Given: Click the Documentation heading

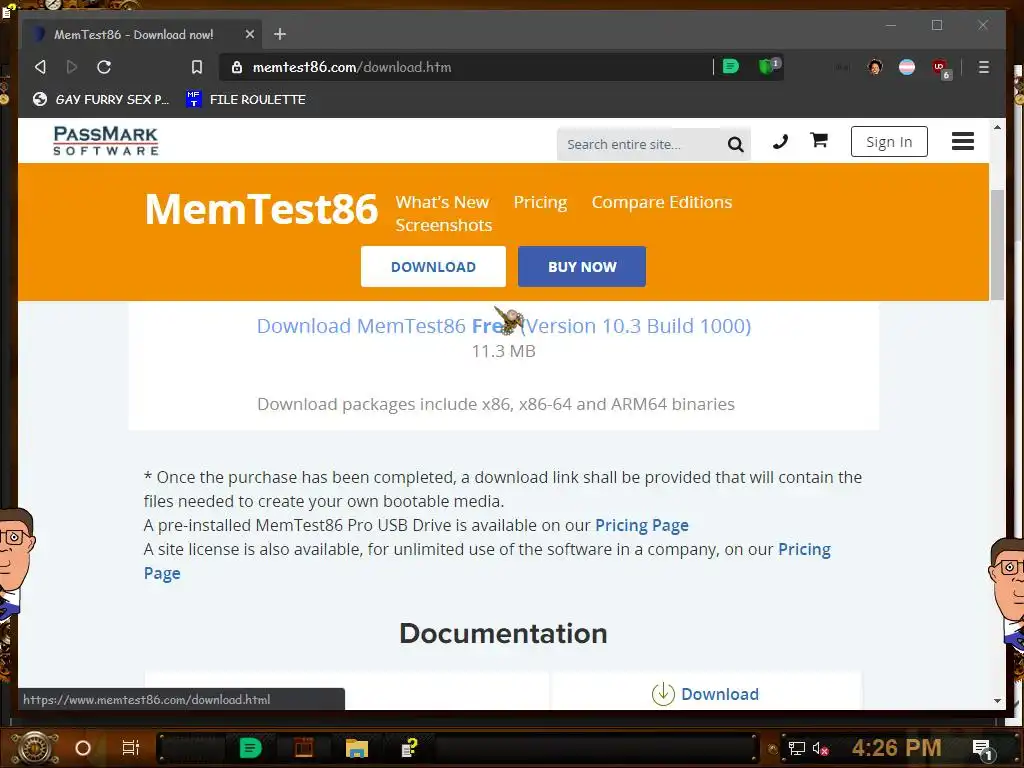Looking at the screenshot, I should coord(503,633).
